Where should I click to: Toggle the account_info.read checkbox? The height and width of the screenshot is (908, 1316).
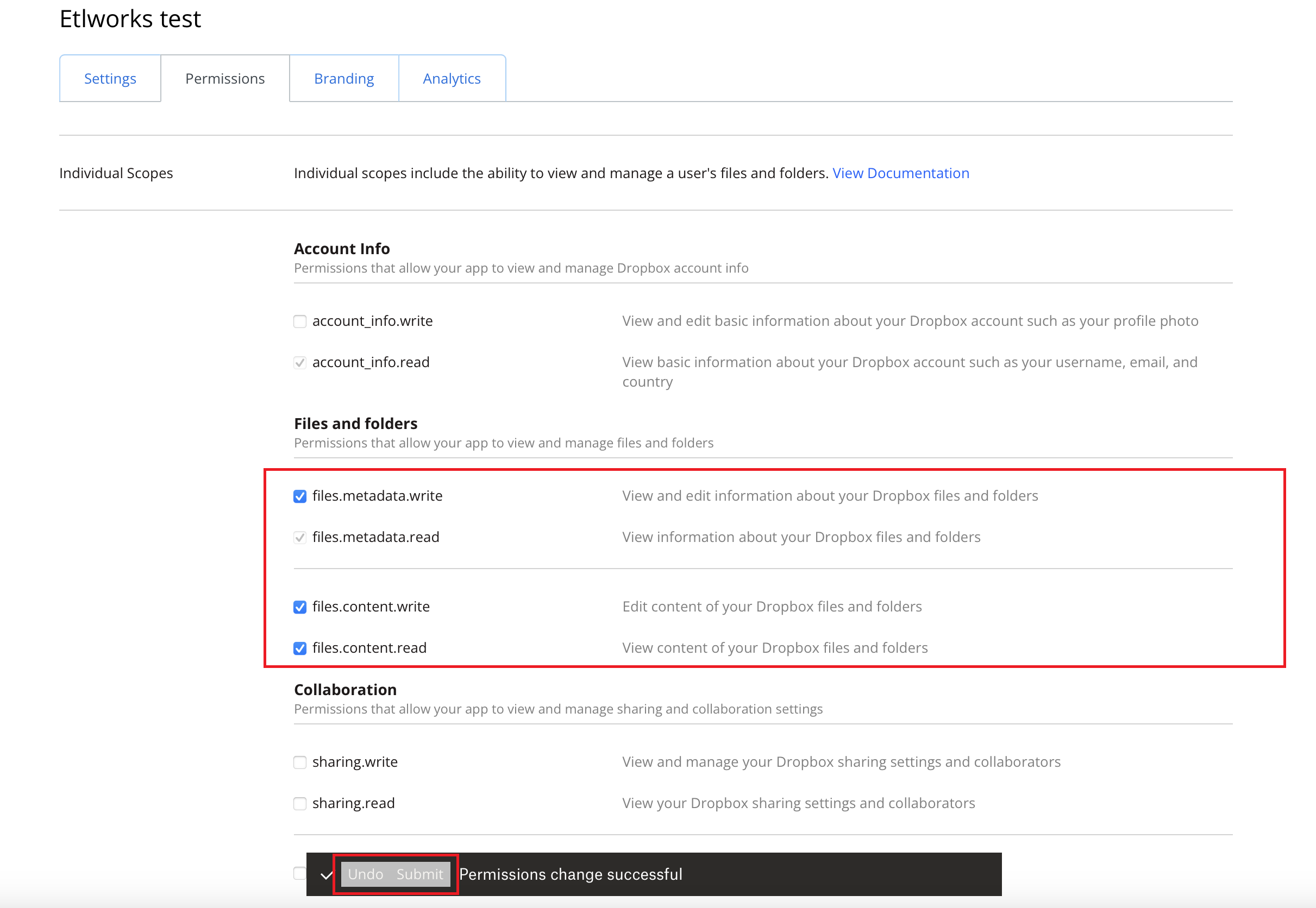coord(300,363)
